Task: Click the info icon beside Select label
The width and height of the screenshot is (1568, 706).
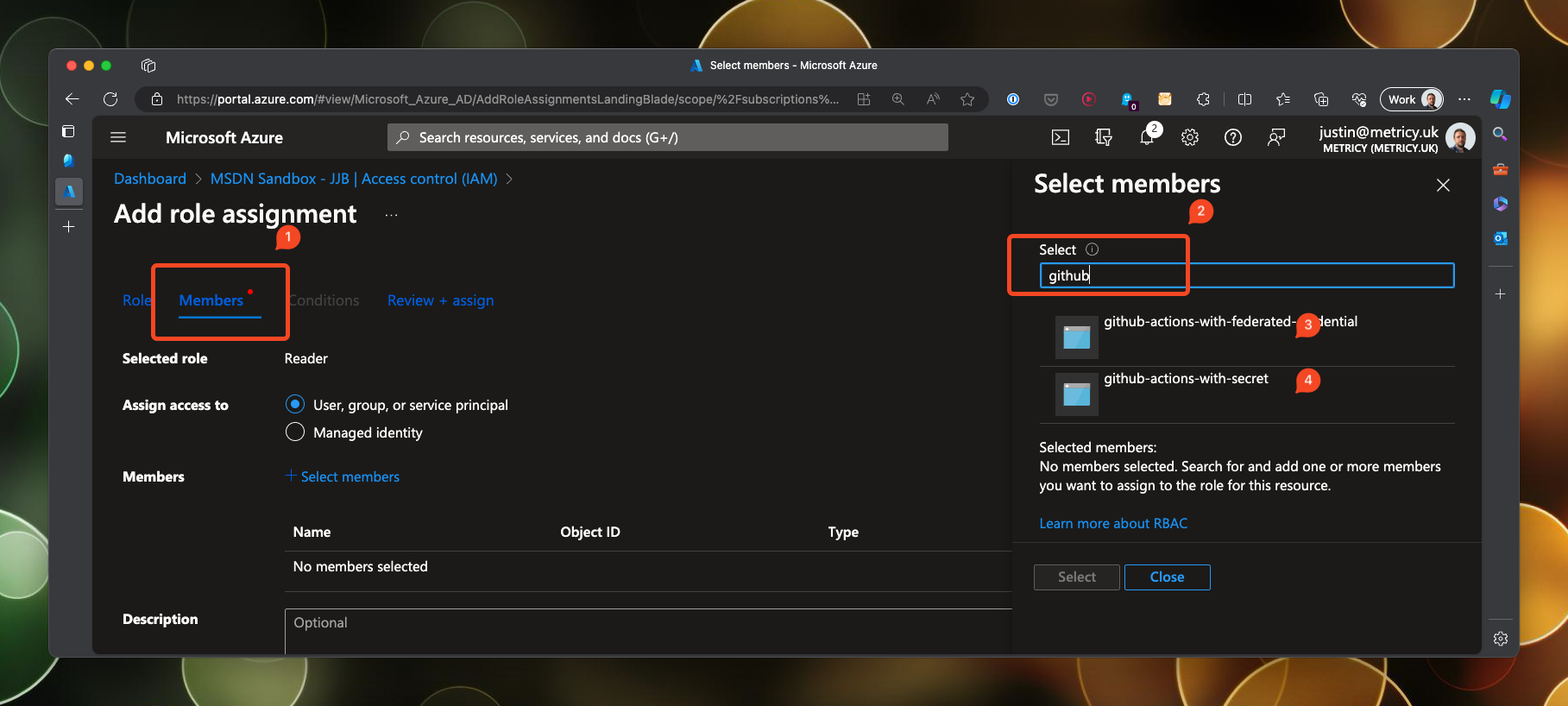Action: point(1092,249)
